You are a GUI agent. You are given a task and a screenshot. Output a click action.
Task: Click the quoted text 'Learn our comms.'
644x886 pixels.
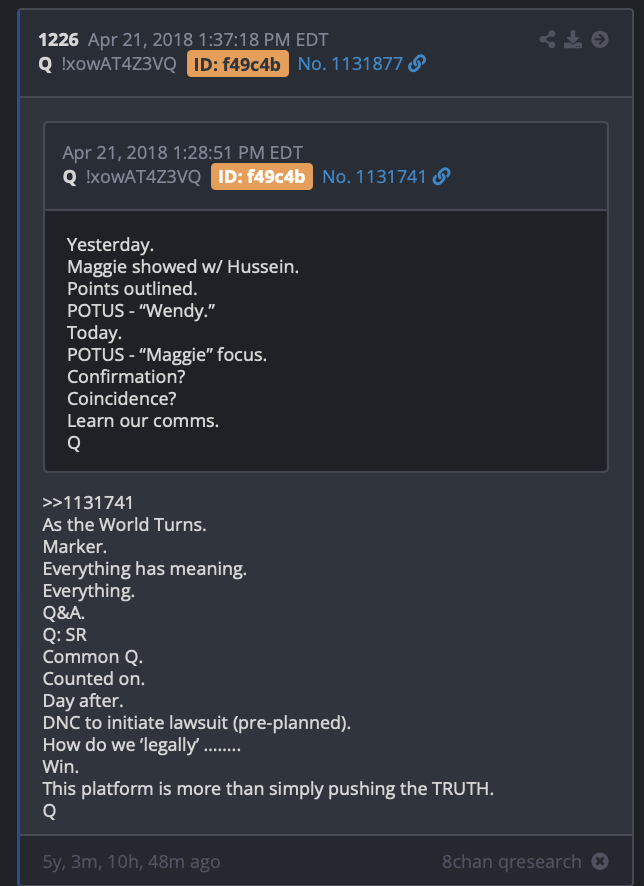(x=142, y=421)
